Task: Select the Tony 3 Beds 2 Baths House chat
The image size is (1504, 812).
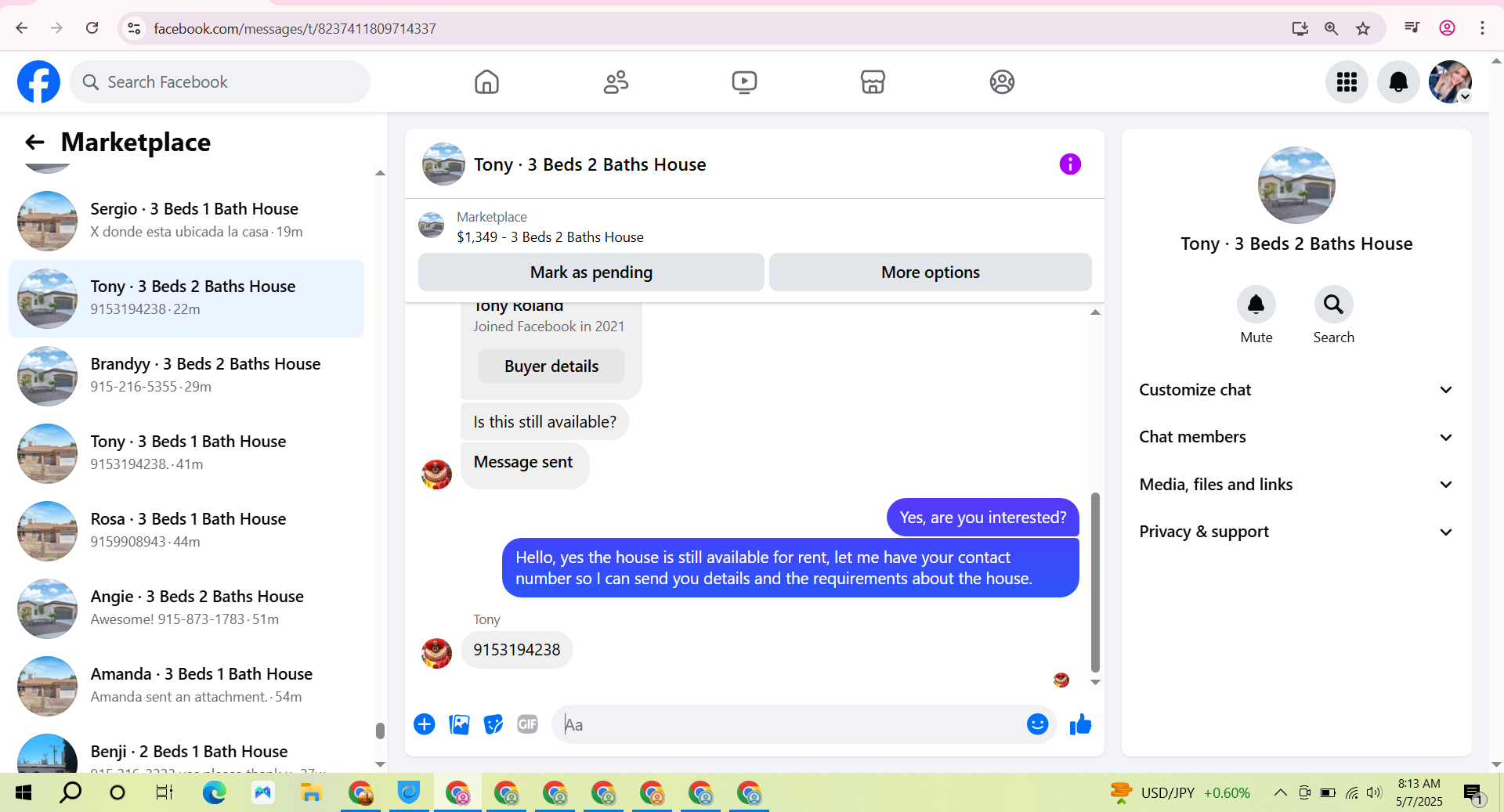Action: (x=186, y=298)
